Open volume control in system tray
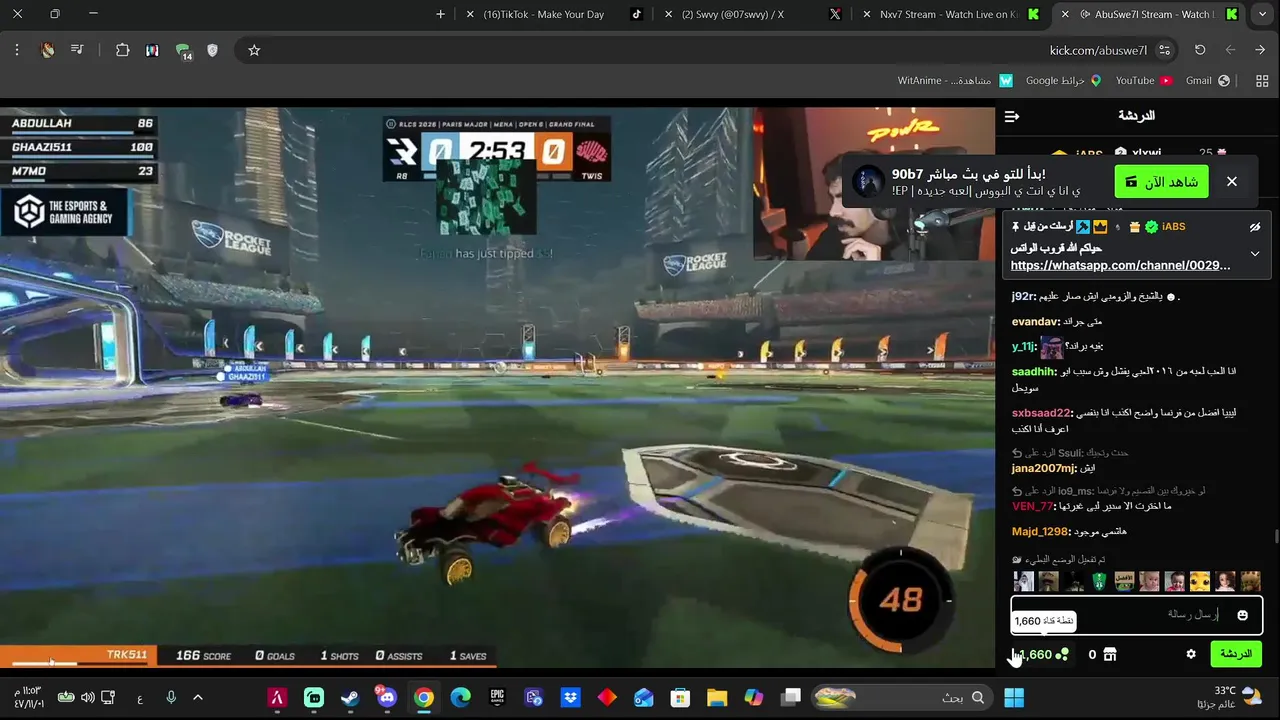The width and height of the screenshot is (1280, 720). pos(87,697)
